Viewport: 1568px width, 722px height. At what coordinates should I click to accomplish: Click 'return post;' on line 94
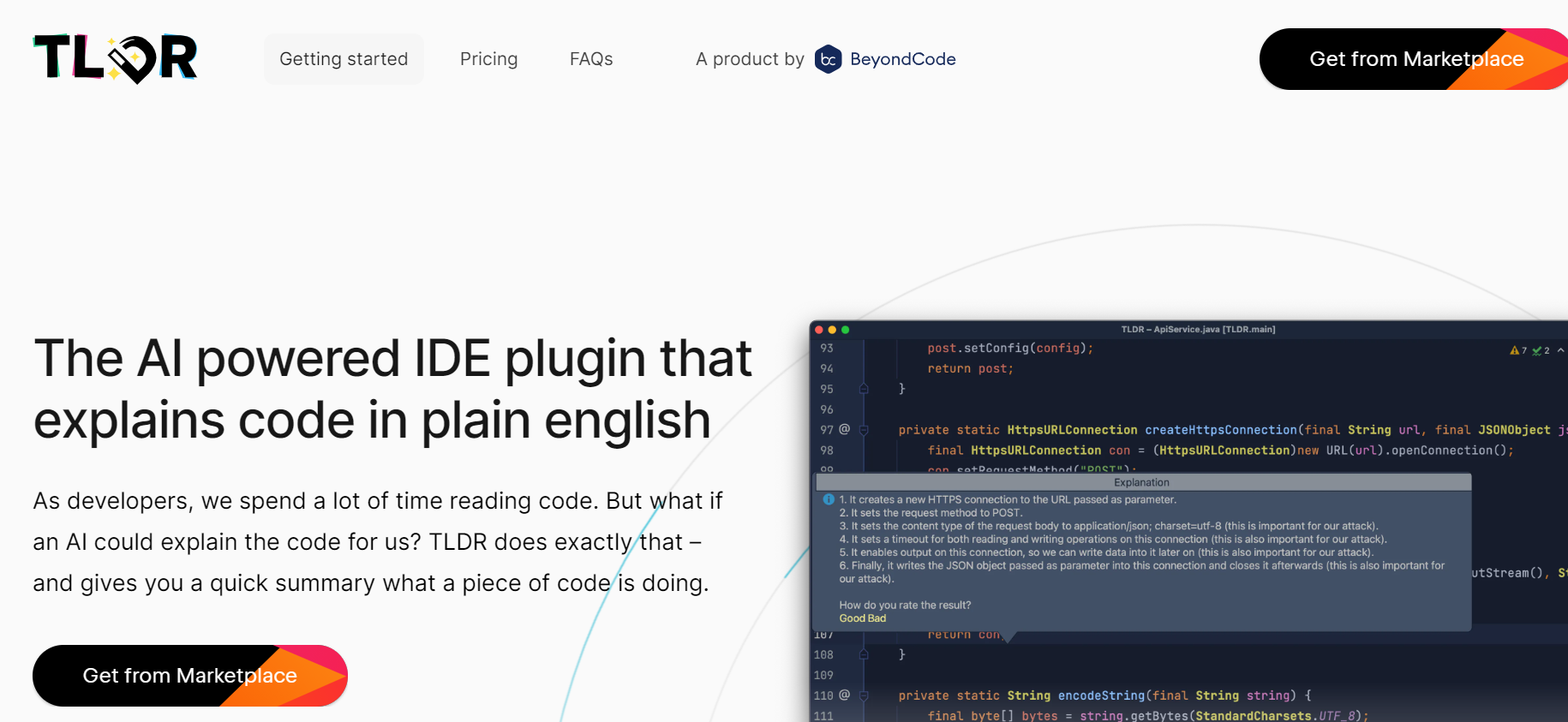point(970,369)
